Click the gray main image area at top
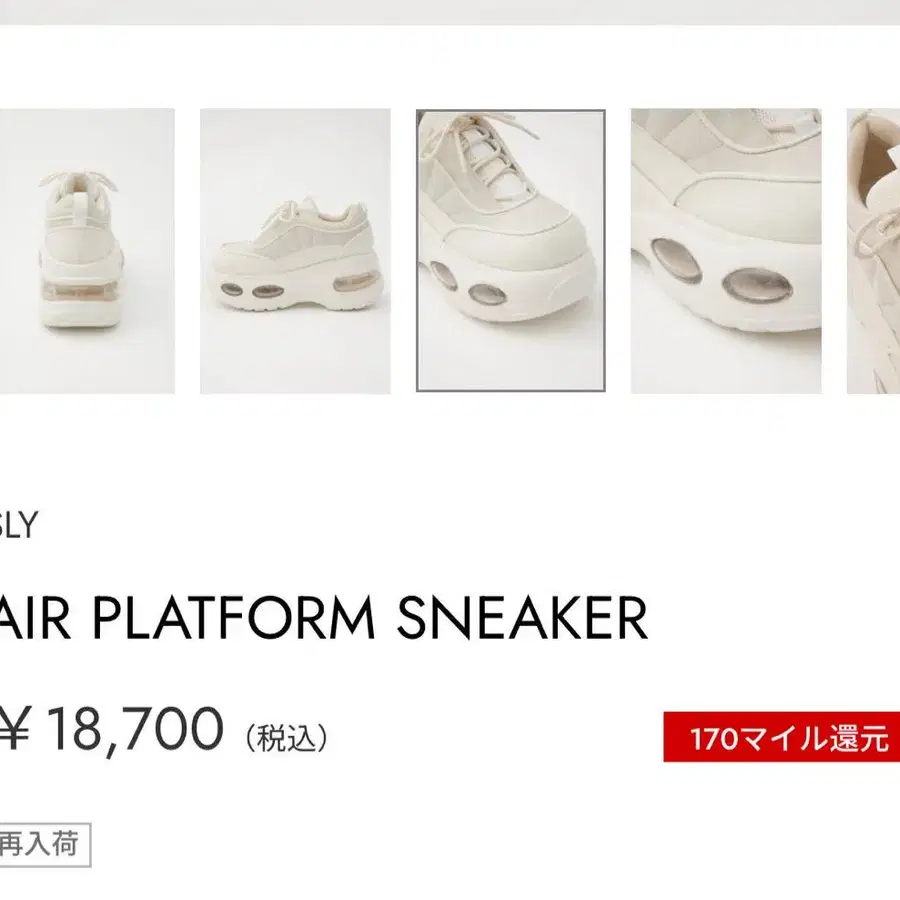 [450, 12]
